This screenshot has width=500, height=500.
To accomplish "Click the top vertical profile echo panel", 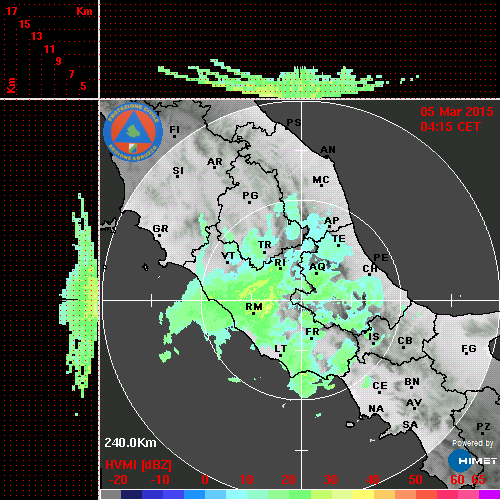I will point(300,49).
